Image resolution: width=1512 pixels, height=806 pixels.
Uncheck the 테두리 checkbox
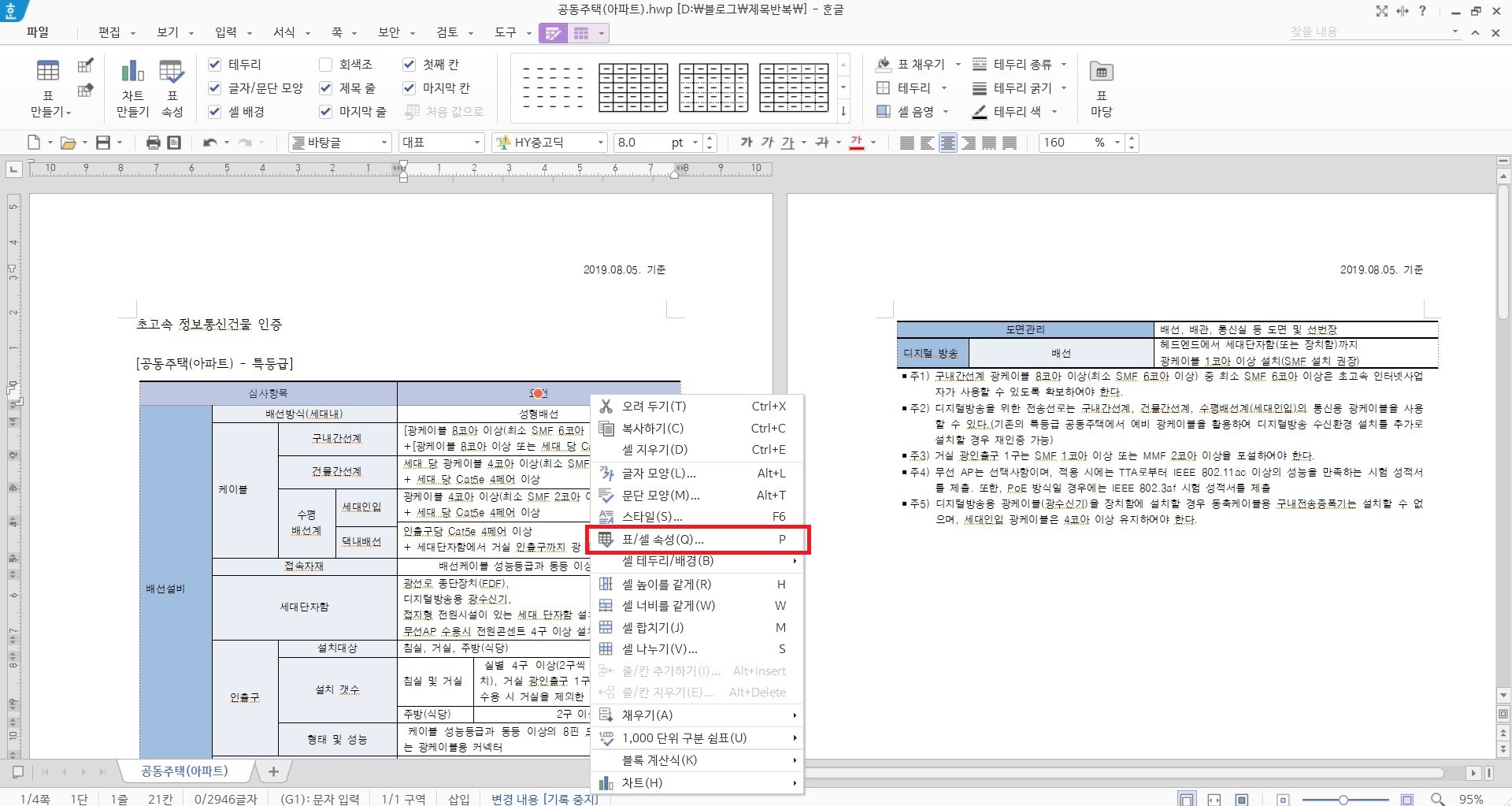[214, 64]
